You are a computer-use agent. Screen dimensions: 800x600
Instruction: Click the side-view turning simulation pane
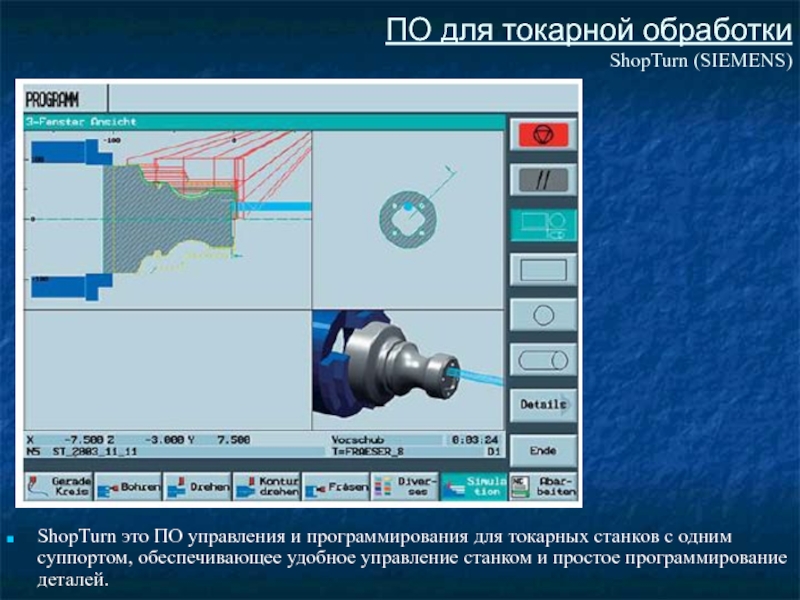[168, 220]
